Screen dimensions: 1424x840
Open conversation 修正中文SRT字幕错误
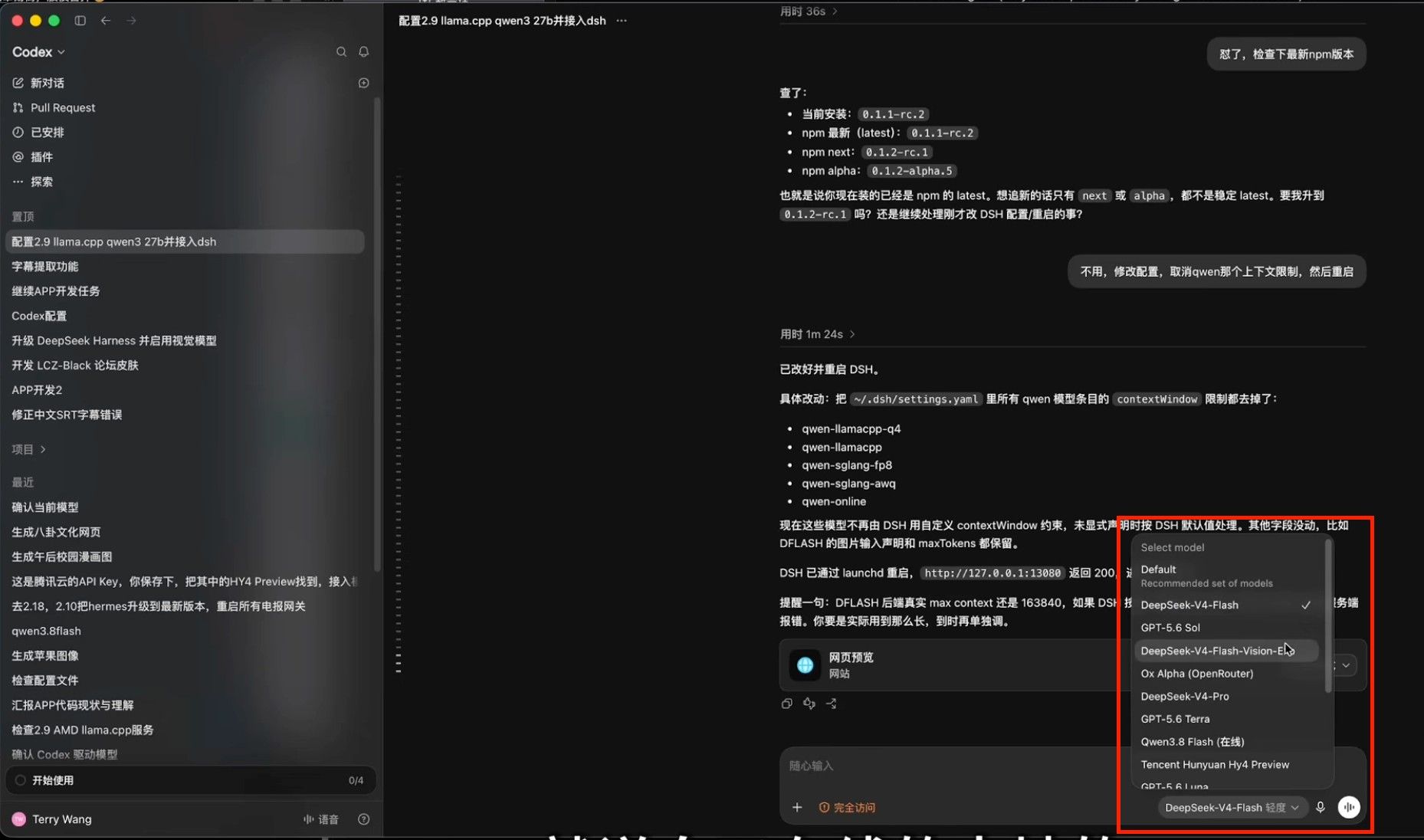click(184, 415)
